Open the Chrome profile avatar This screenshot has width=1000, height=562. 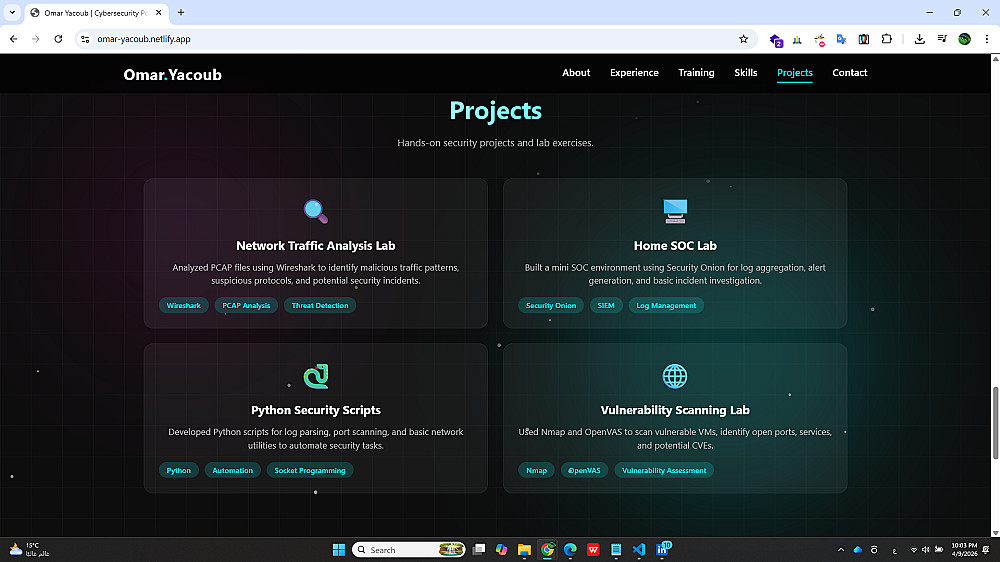coord(964,39)
